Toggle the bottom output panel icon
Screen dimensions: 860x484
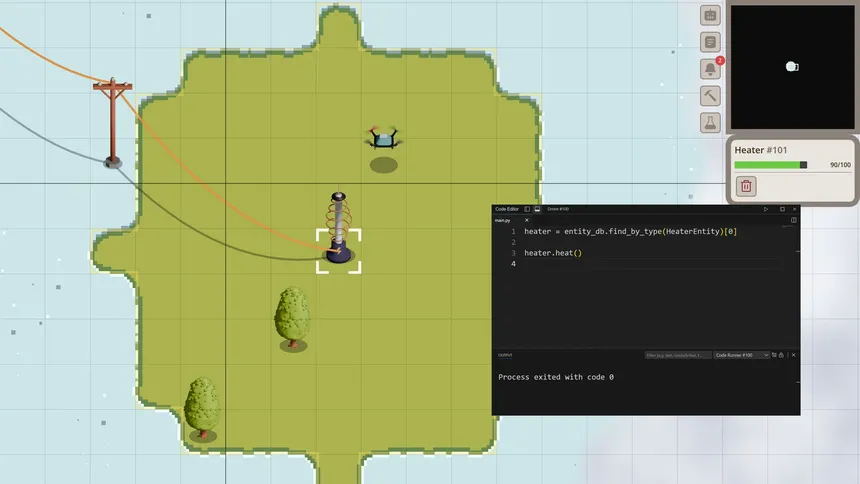(x=538, y=209)
